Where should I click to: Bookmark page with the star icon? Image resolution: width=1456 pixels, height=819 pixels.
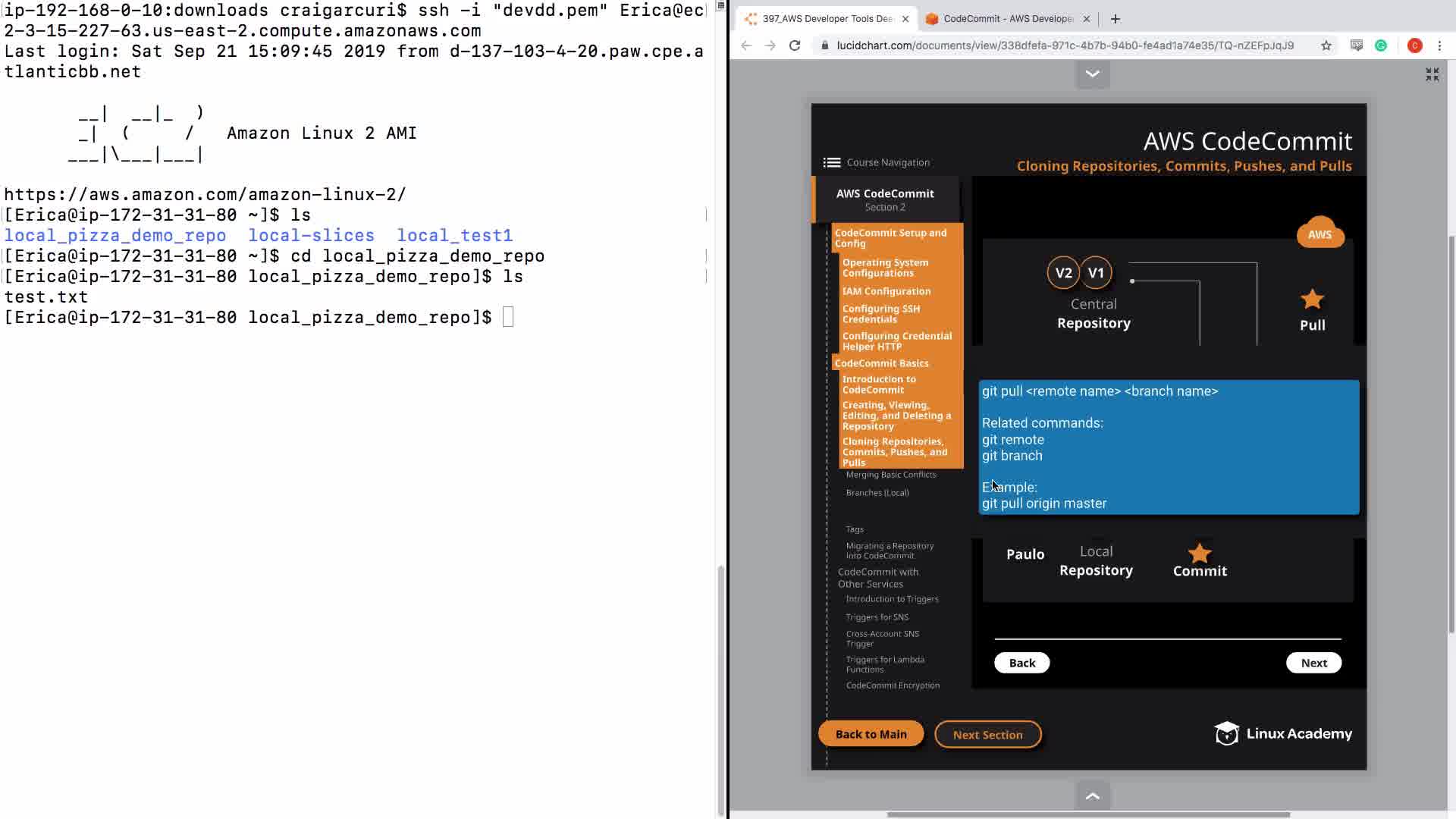[x=1326, y=45]
